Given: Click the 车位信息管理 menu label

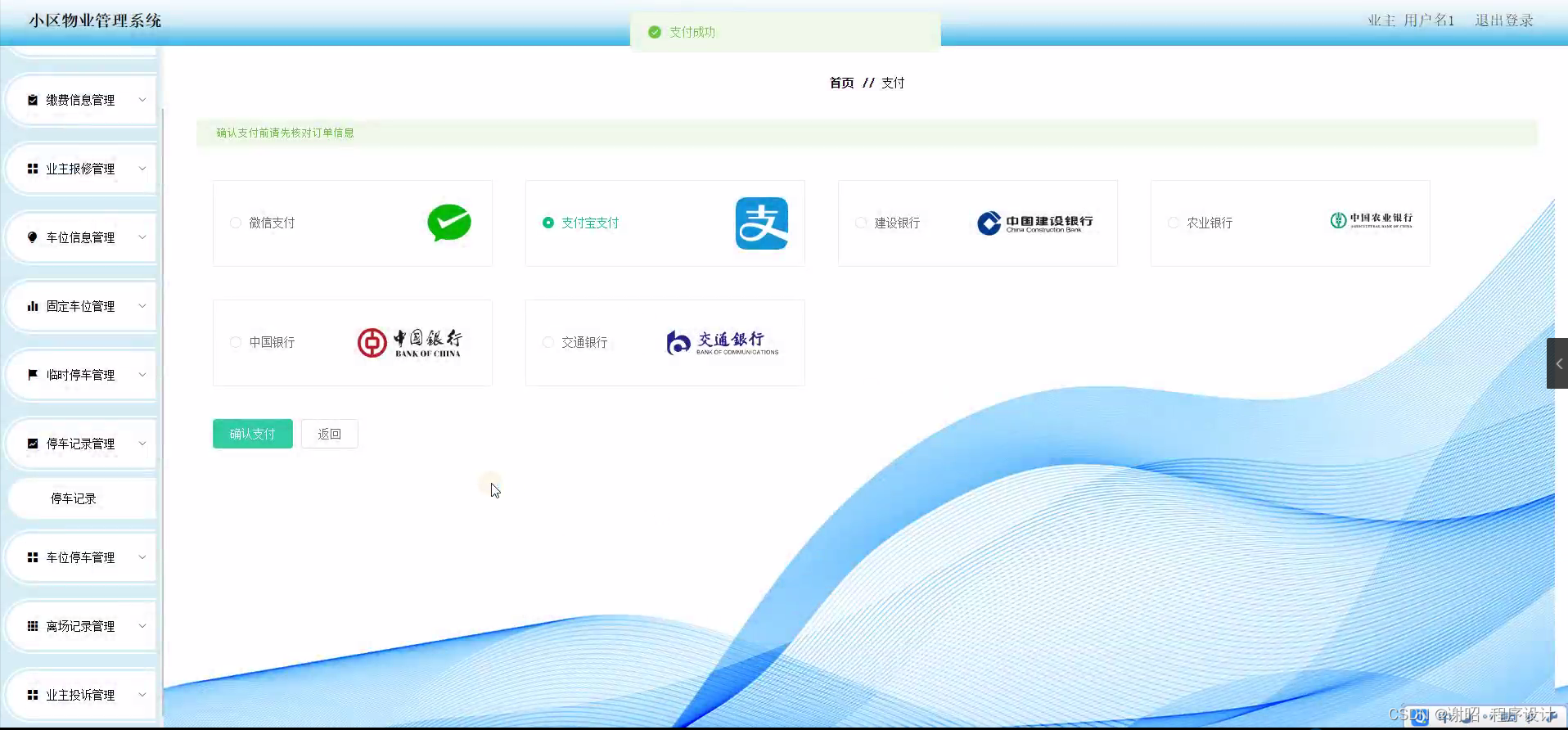Looking at the screenshot, I should (x=80, y=237).
